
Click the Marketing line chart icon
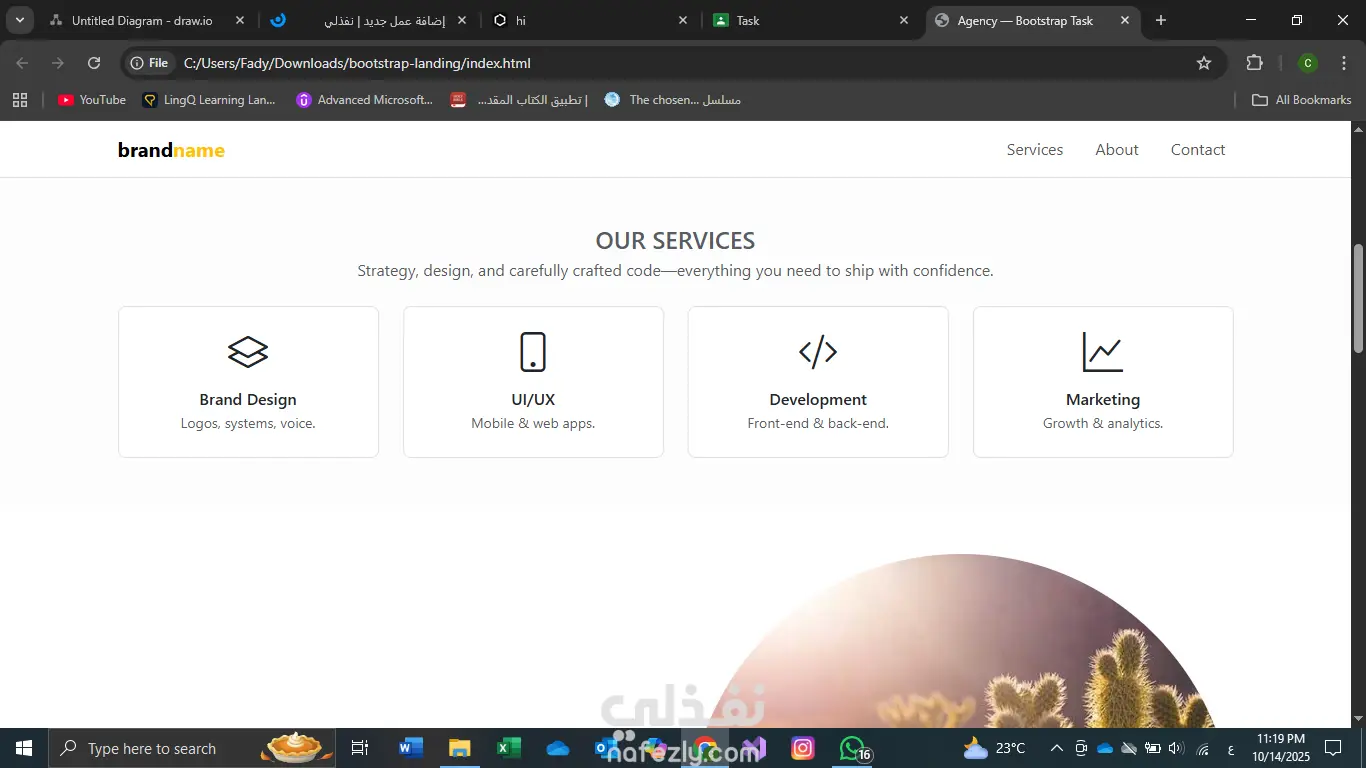(x=1103, y=352)
